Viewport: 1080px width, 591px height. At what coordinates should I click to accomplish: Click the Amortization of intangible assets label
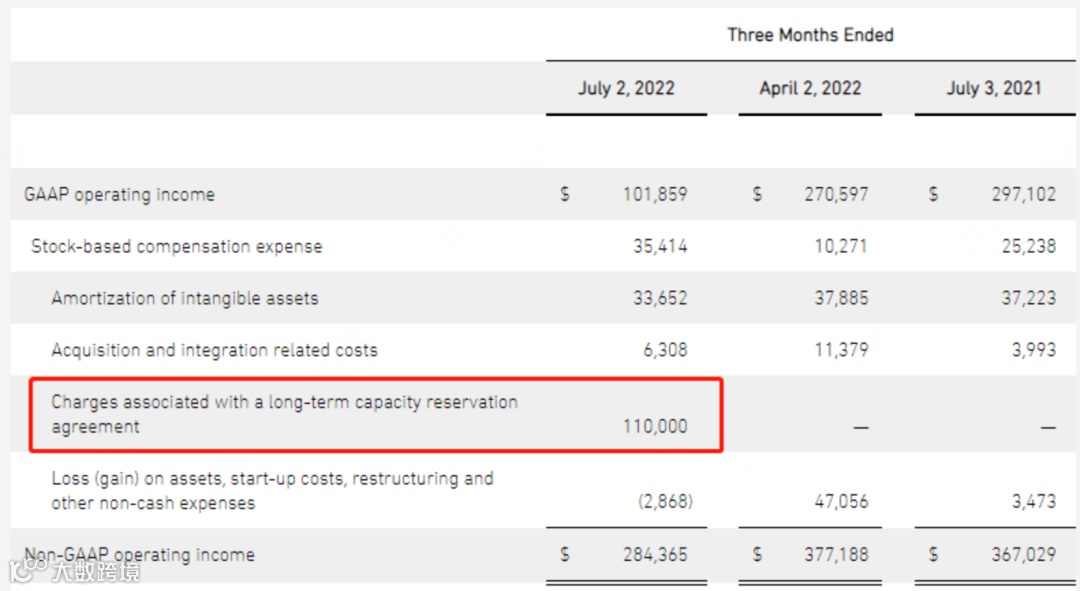(185, 298)
